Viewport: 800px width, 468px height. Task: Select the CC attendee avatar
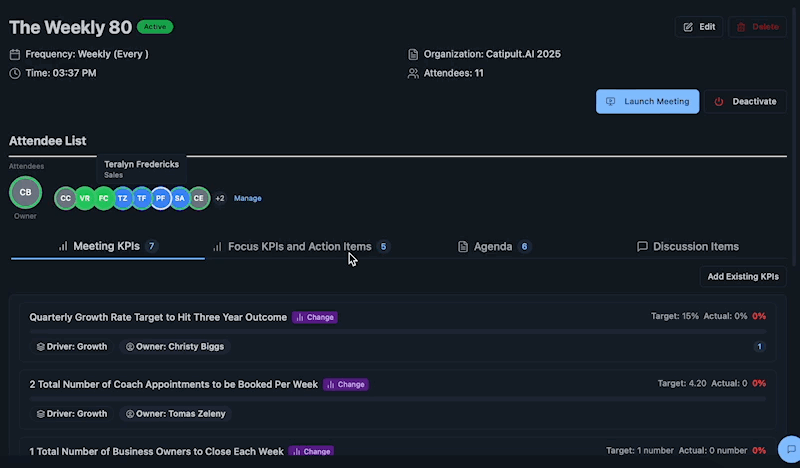[x=65, y=198]
